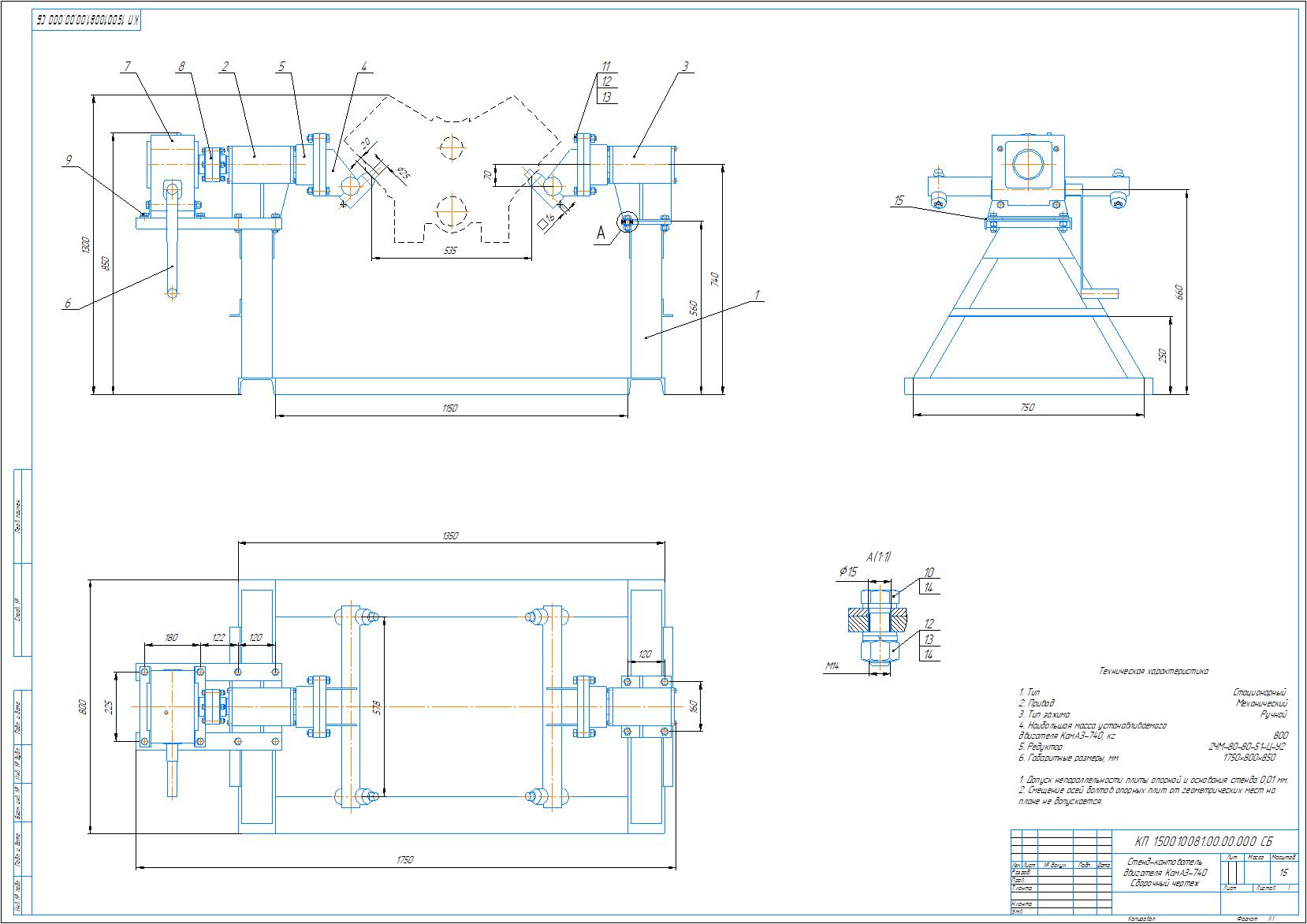Select part callout number 15

click(899, 200)
